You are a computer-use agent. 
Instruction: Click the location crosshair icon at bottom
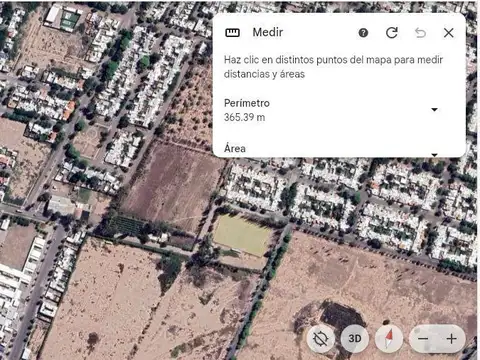coord(320,339)
